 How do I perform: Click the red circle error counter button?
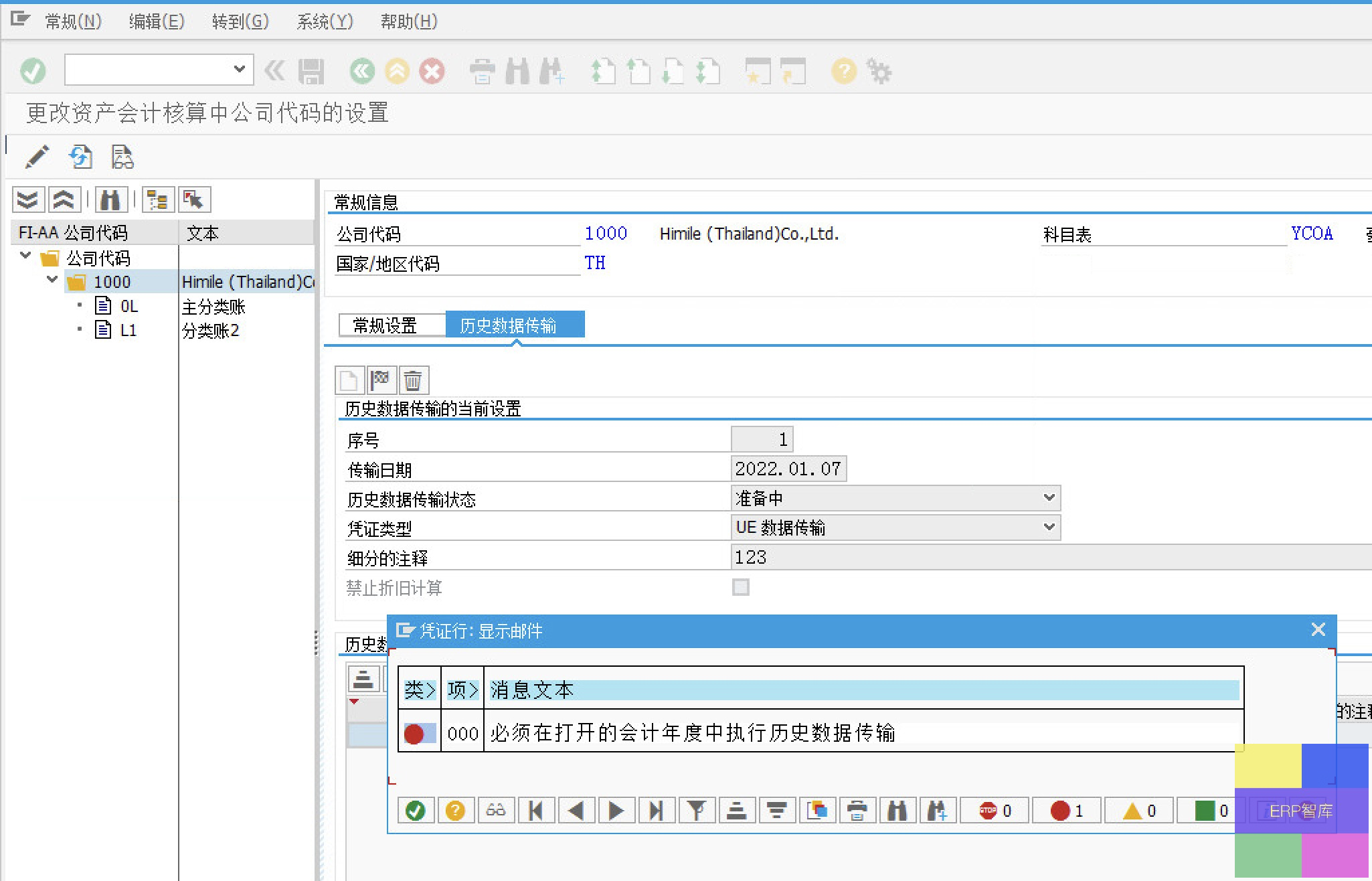tap(1067, 811)
